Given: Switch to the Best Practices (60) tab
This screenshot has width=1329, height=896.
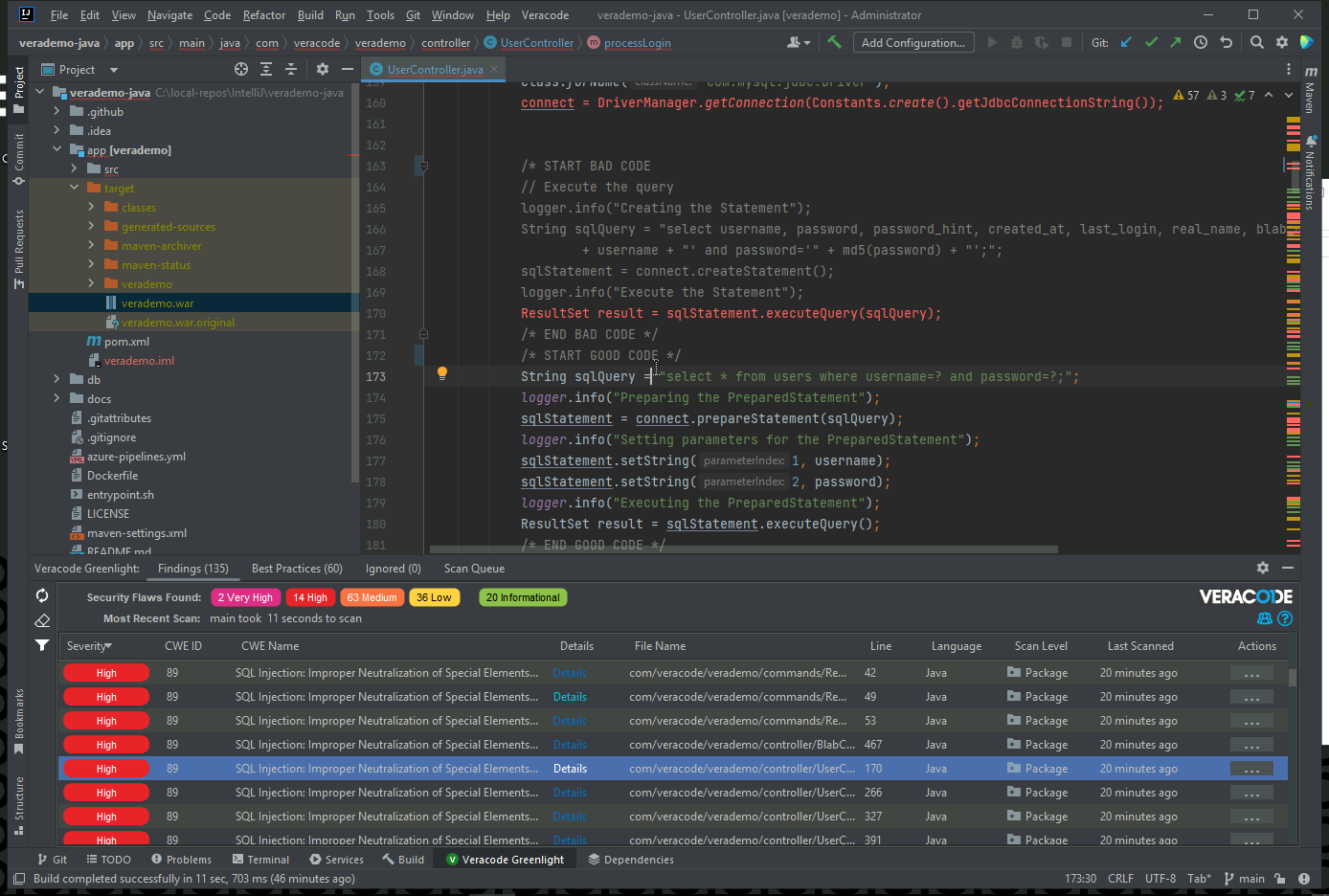Looking at the screenshot, I should [x=297, y=569].
